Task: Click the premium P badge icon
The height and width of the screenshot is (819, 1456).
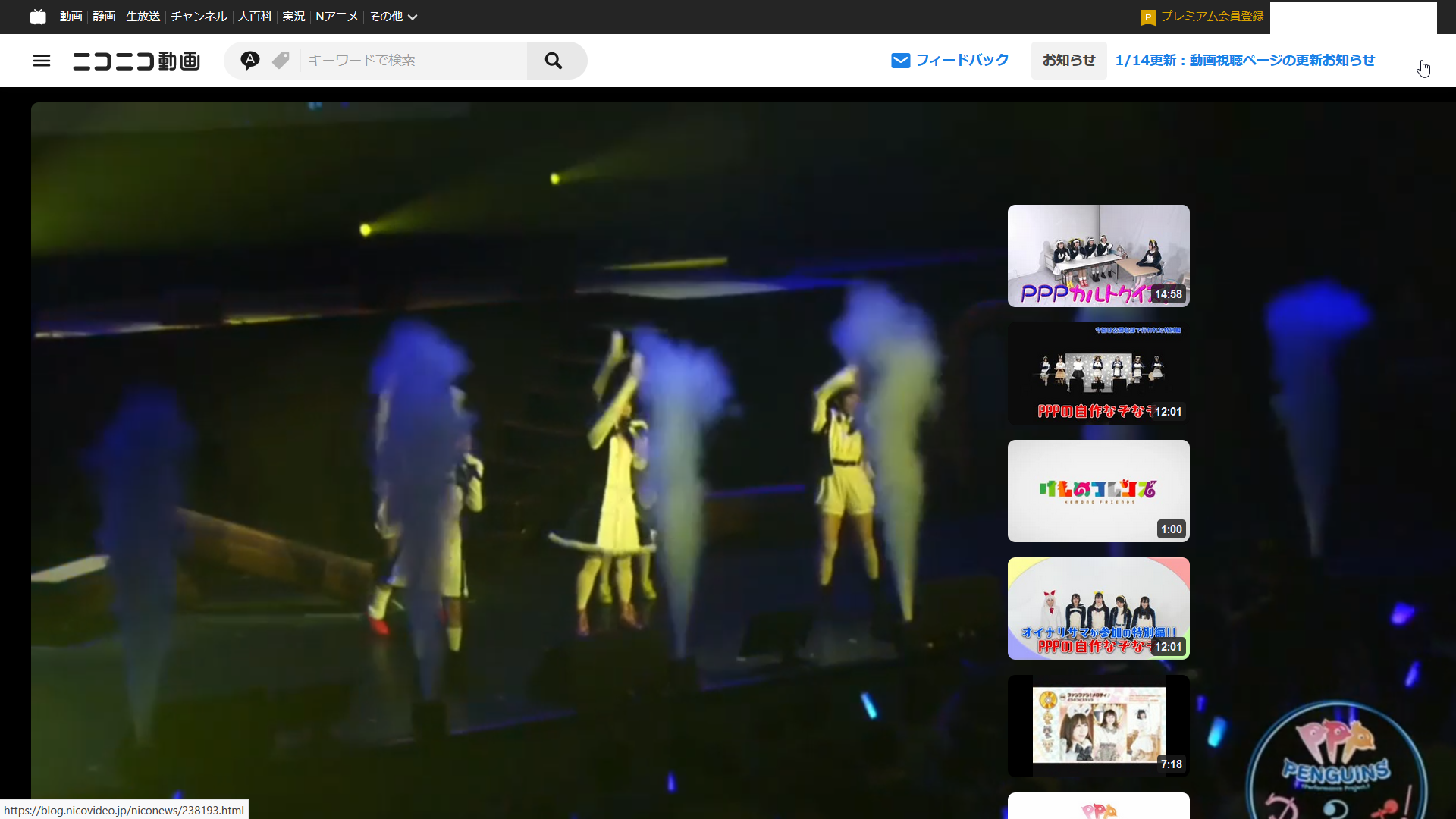Action: click(1147, 17)
